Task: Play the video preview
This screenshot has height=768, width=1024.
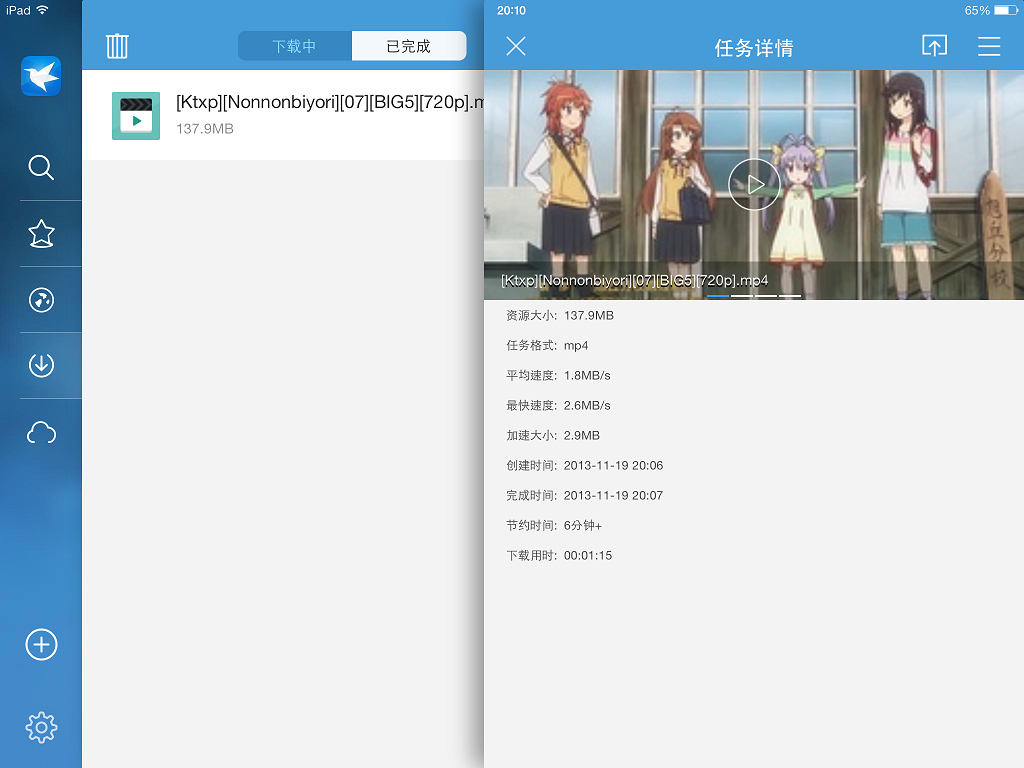Action: 754,184
